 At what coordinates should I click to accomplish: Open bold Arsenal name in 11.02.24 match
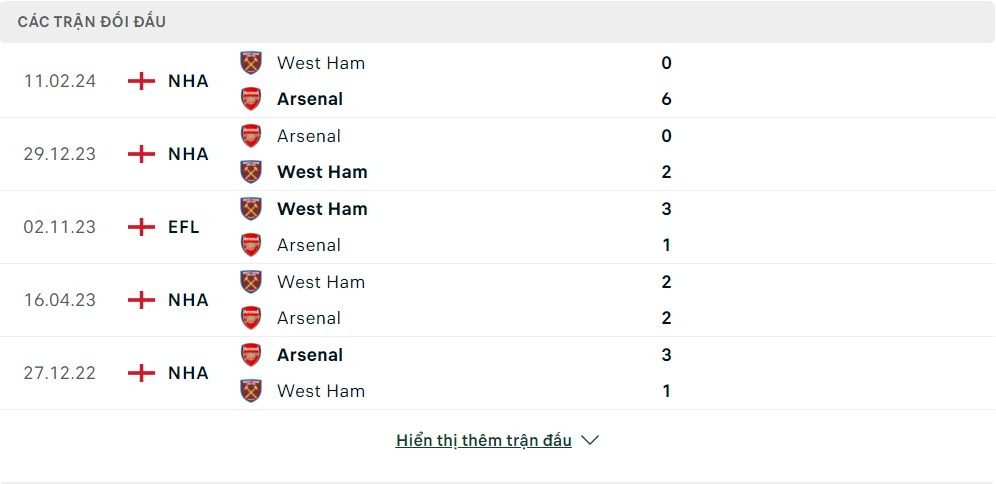pos(310,99)
